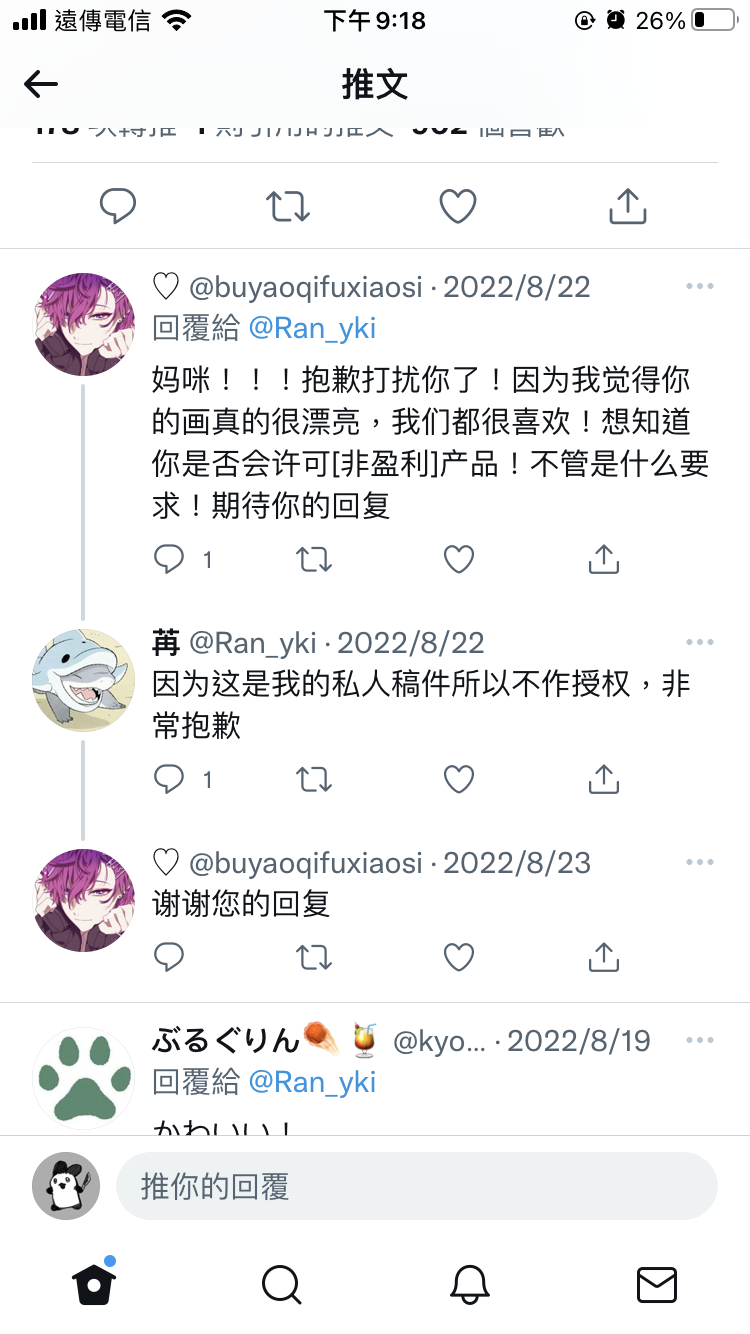Like buyaoqifuxiaosi's reply about 非盈利 products
750x1334 pixels.
click(459, 559)
